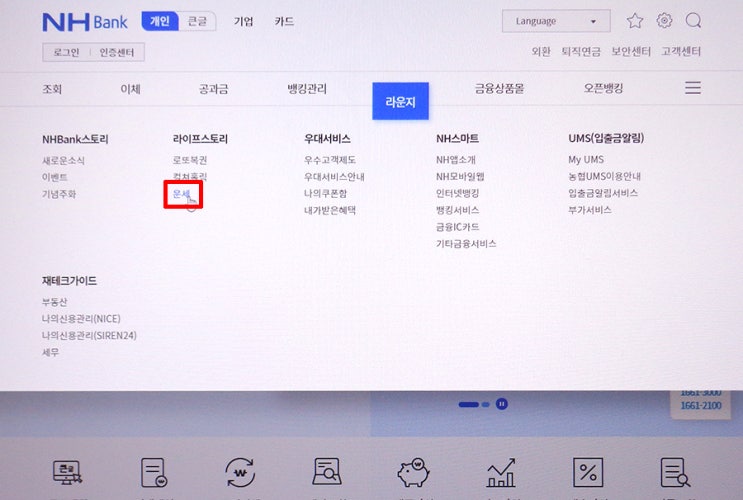The height and width of the screenshot is (500, 743).
Task: Open the NH앱소개 link
Action: click(456, 160)
